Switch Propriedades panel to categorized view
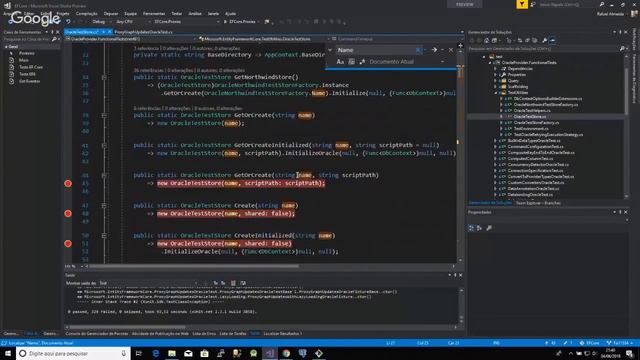The width and height of the screenshot is (640, 360). pos(471,228)
